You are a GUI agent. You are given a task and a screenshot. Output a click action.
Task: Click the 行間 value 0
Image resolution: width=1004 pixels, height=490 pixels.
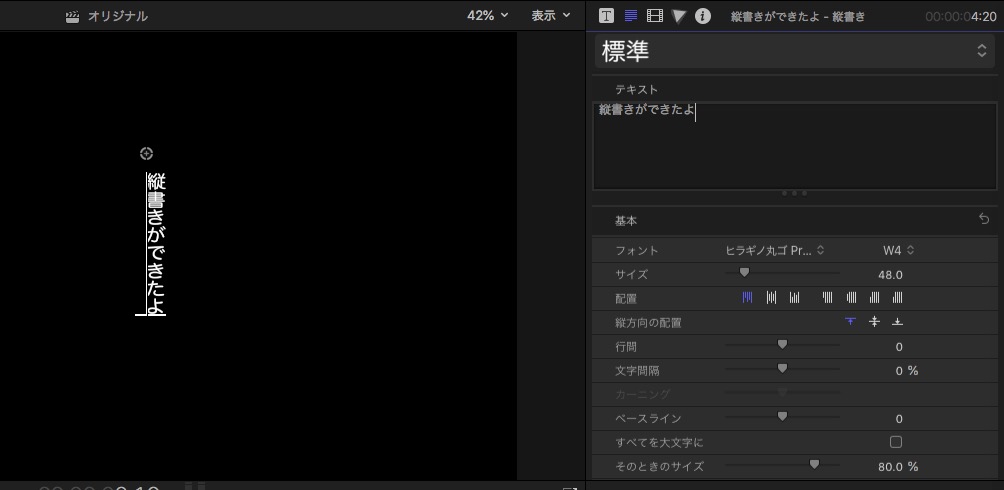coord(899,347)
